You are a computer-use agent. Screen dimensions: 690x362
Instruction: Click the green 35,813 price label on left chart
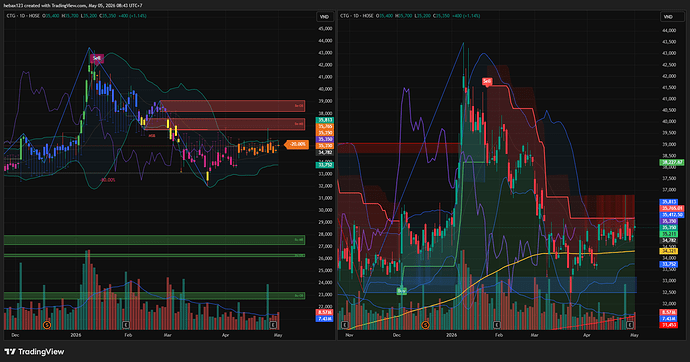pos(325,120)
